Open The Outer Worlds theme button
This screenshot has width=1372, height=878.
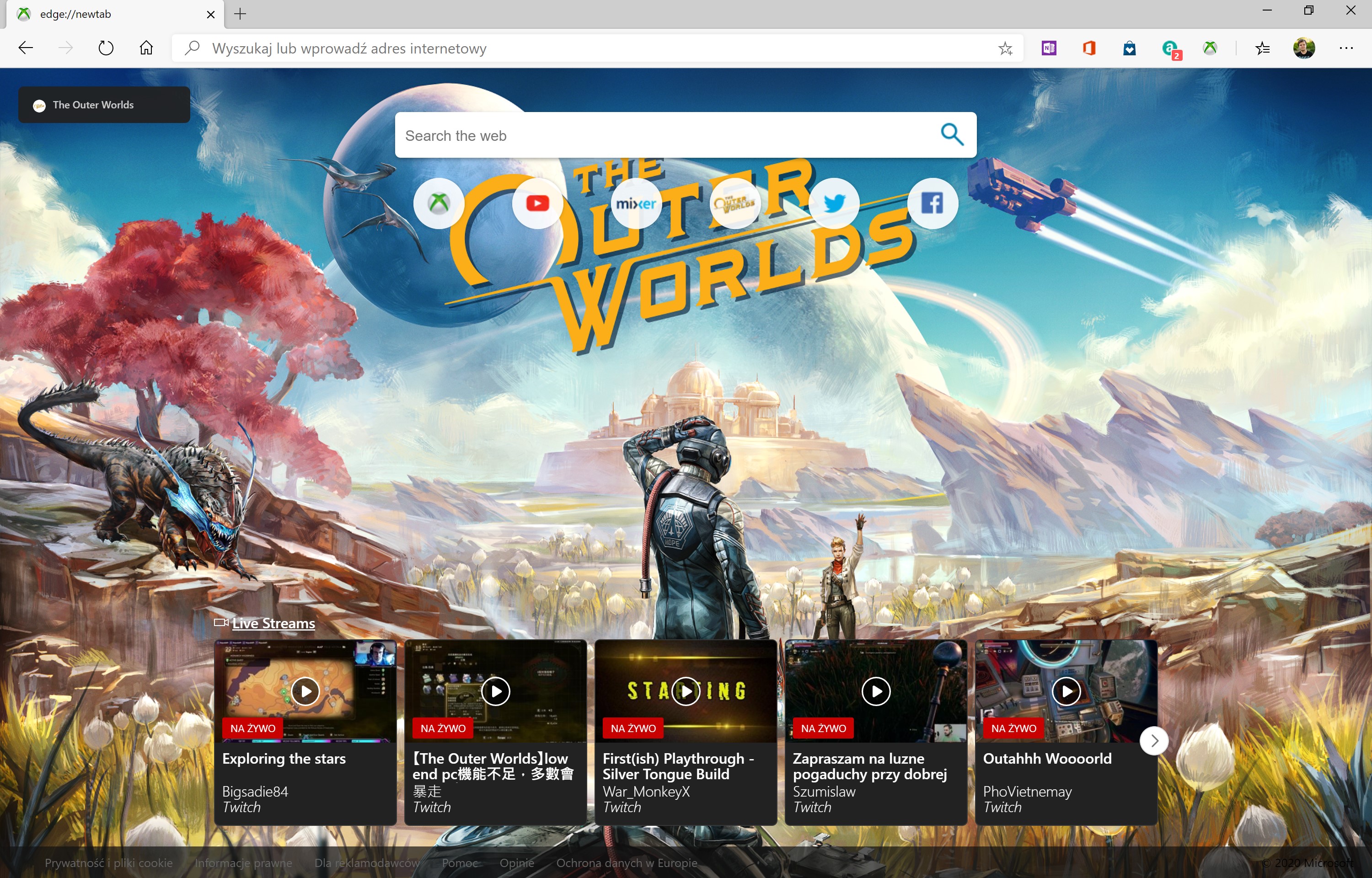click(104, 105)
